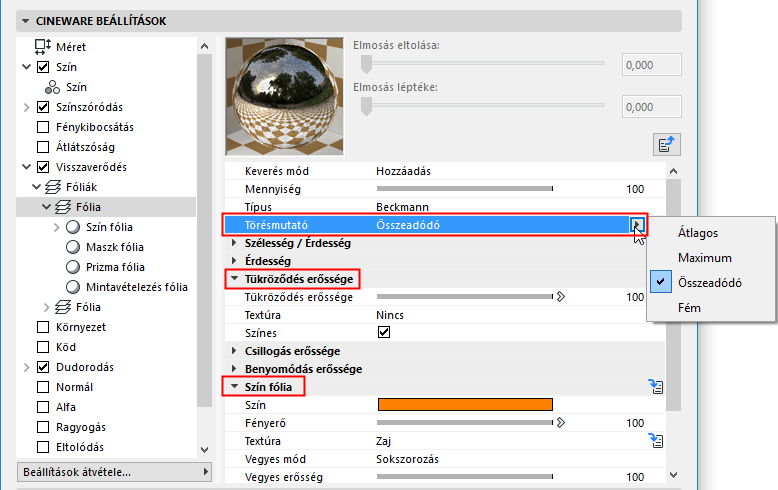Expand the Érdesség section

pos(234,261)
